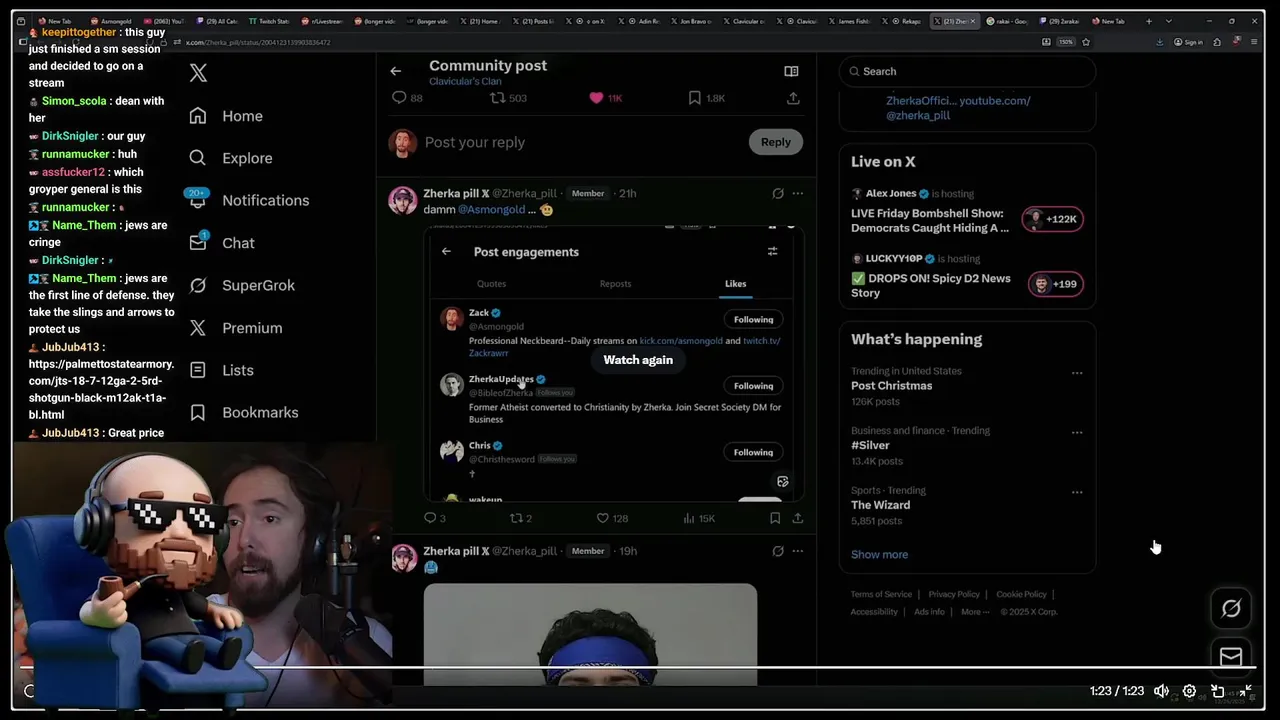Image resolution: width=1280 pixels, height=720 pixels.
Task: Exit fullscreen using the video control
Action: tap(1246, 691)
